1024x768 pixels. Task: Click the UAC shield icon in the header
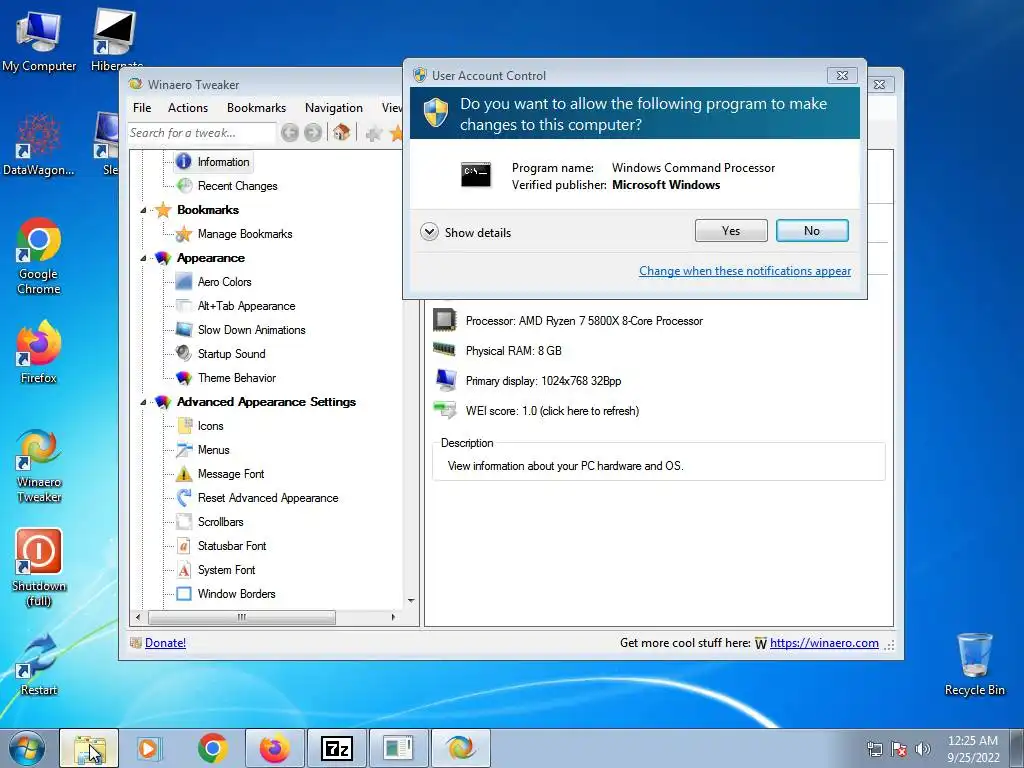pyautogui.click(x=436, y=113)
